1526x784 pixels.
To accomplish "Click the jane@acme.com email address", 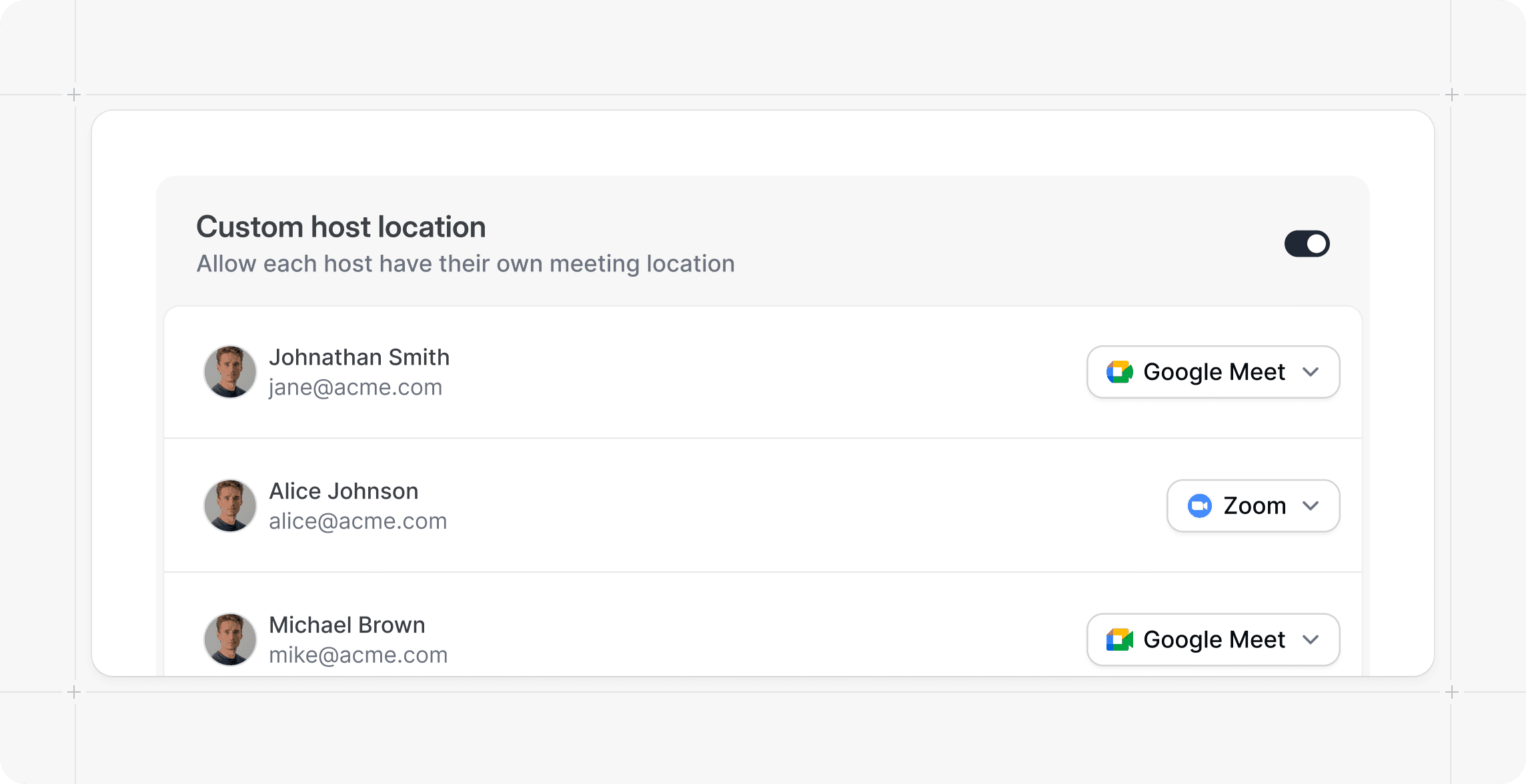I will [355, 387].
